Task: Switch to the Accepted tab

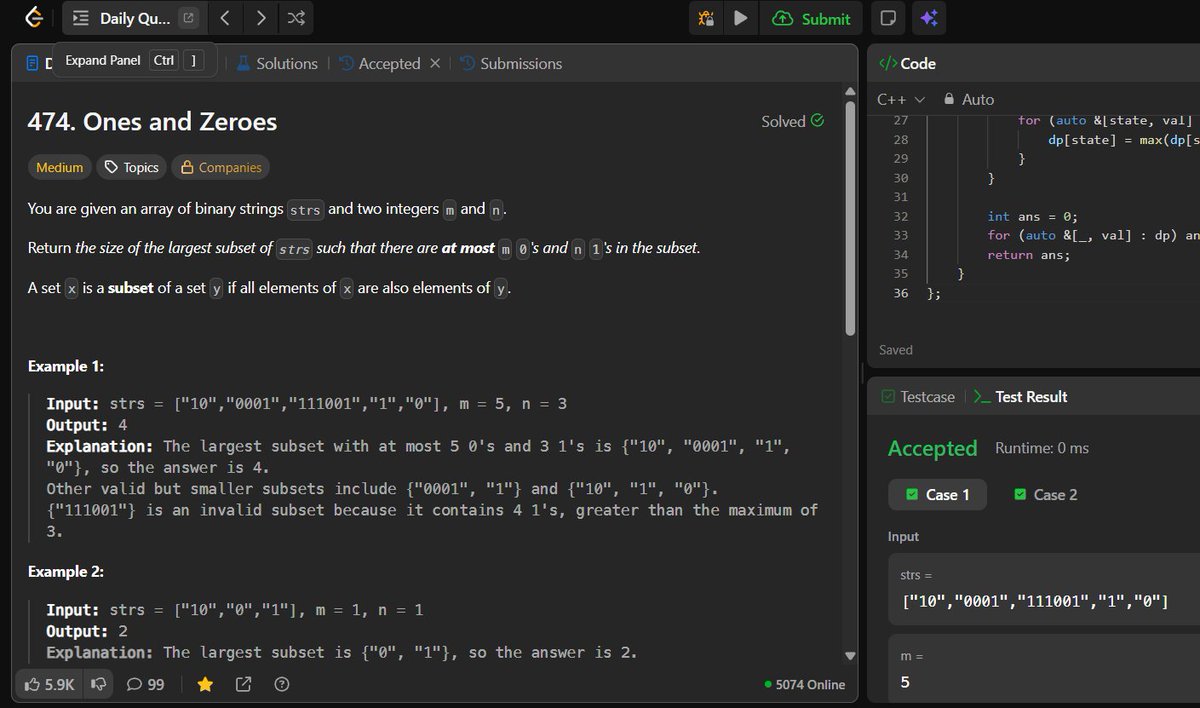Action: click(379, 63)
